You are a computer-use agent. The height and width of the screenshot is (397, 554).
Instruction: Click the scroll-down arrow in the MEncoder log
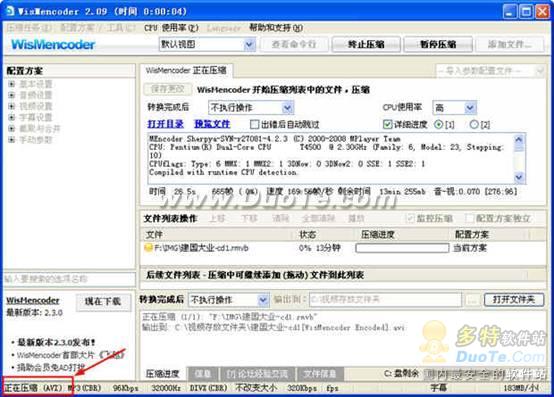pos(519,177)
